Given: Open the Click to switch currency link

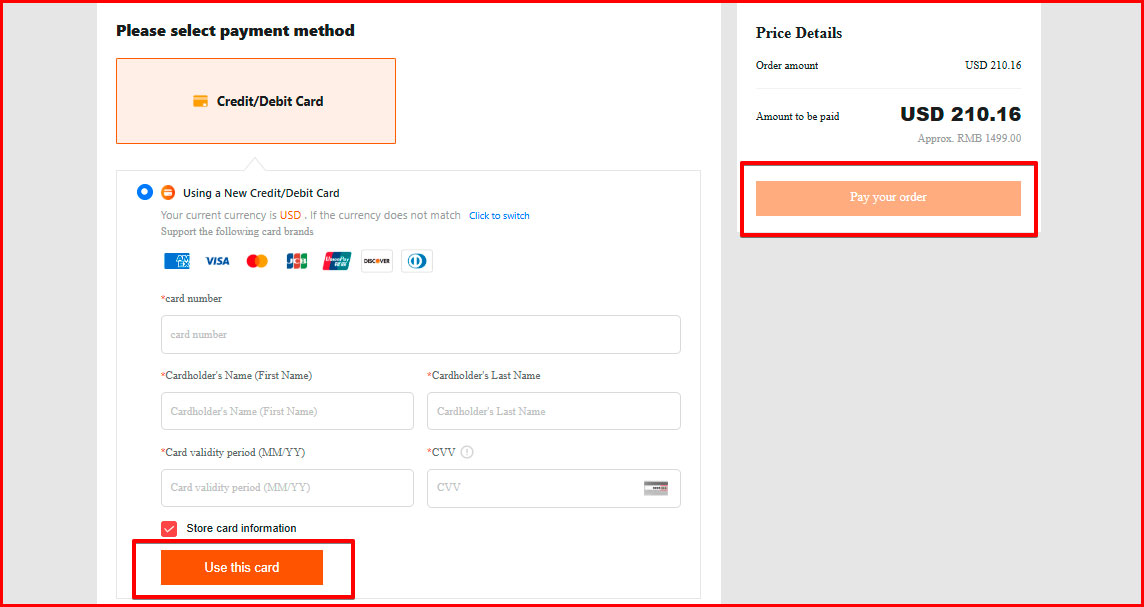Looking at the screenshot, I should coord(499,216).
